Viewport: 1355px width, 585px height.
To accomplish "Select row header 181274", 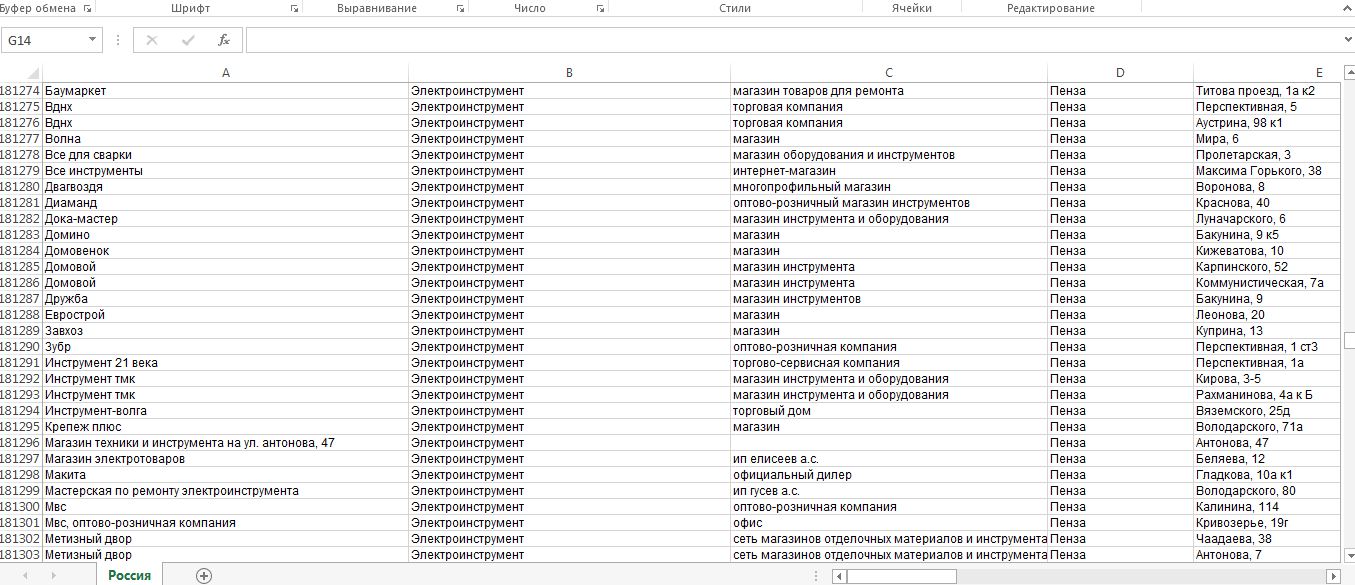I will pyautogui.click(x=20, y=91).
